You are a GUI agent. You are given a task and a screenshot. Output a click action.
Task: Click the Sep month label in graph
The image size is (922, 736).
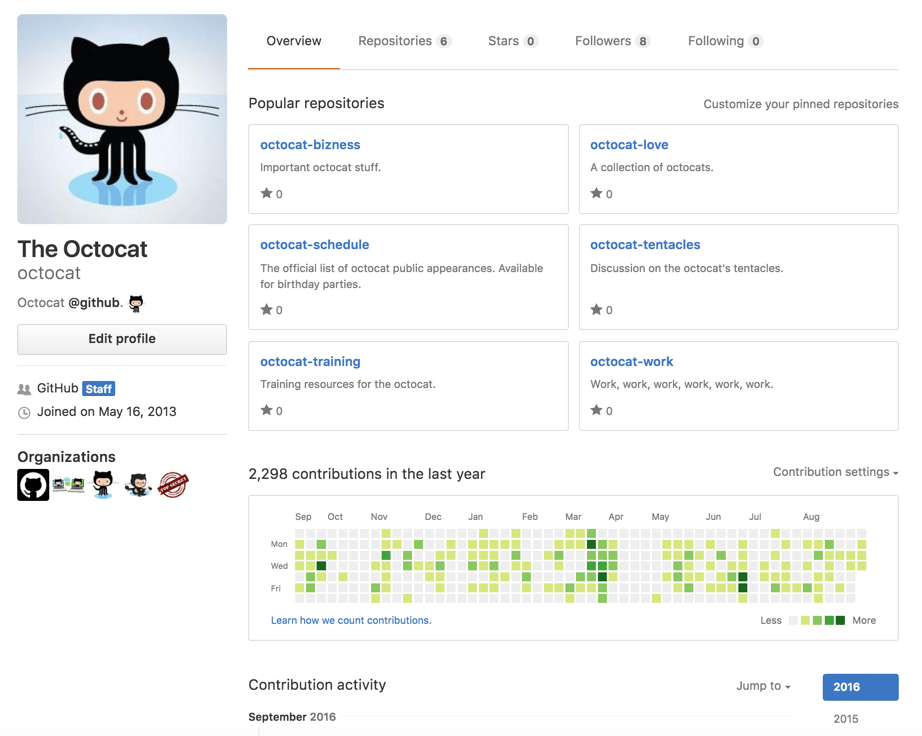click(303, 517)
